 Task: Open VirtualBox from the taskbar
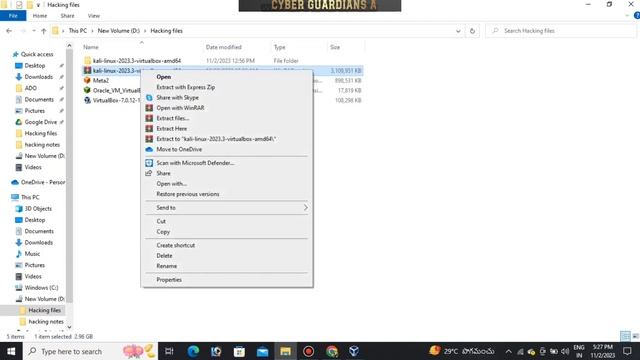(x=354, y=351)
